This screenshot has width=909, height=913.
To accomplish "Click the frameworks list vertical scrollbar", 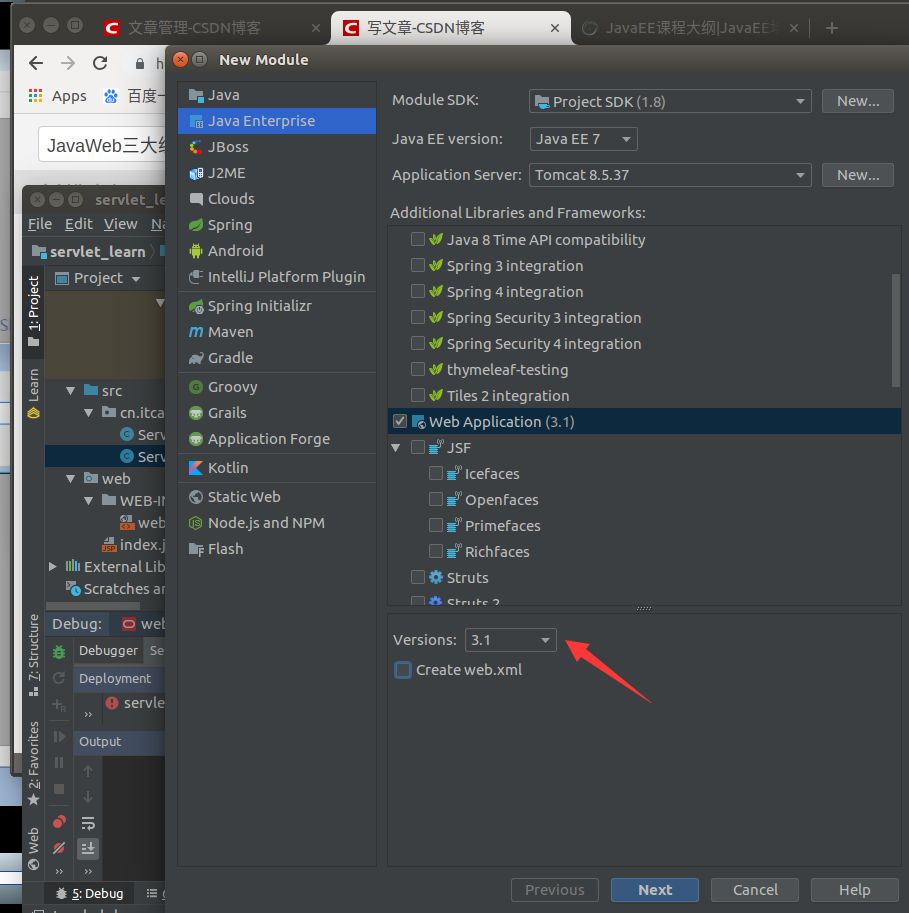I will tap(896, 330).
